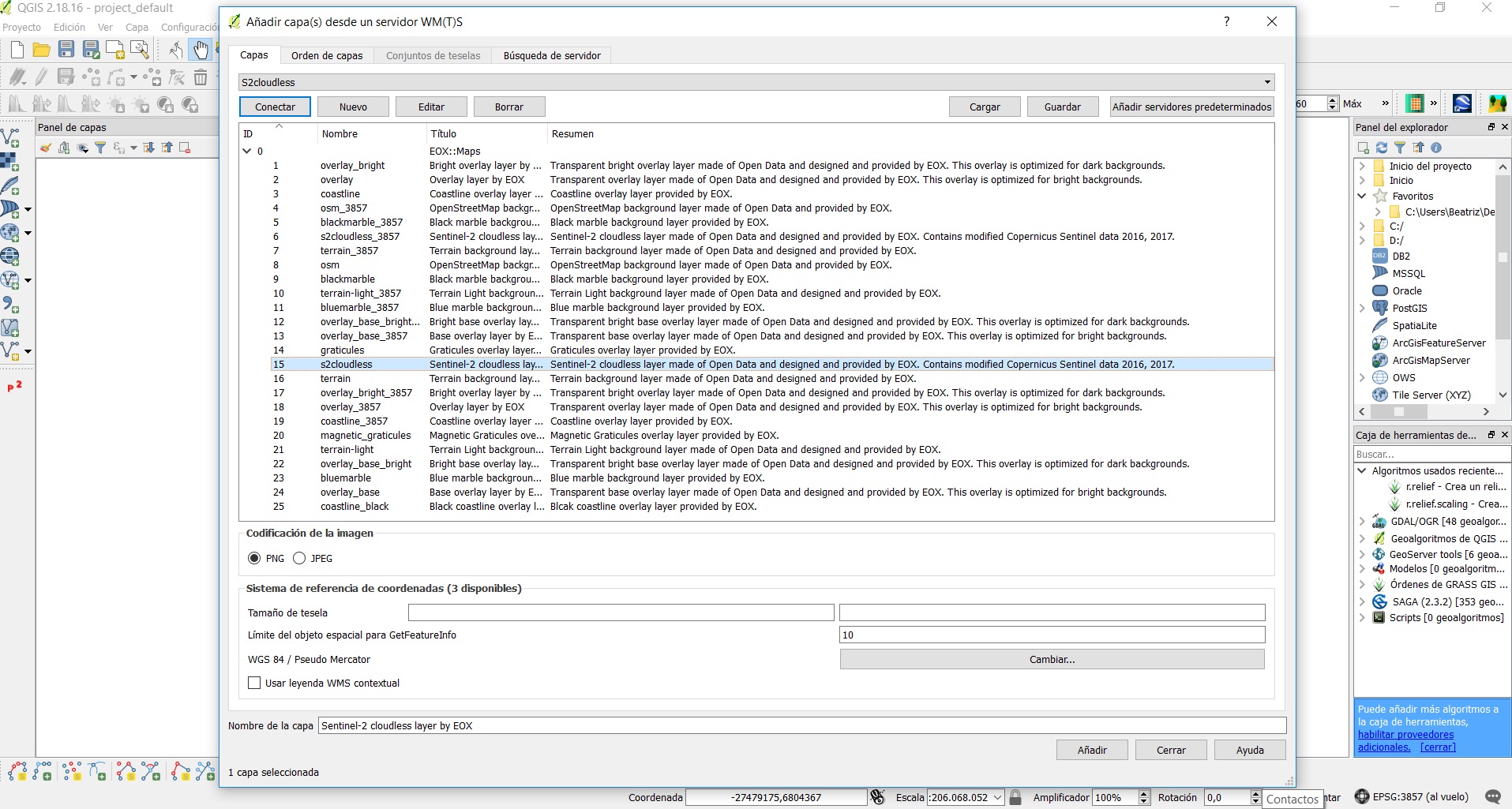Collapse the Favoritos tree node
This screenshot has height=809, width=1512.
click(x=1362, y=196)
